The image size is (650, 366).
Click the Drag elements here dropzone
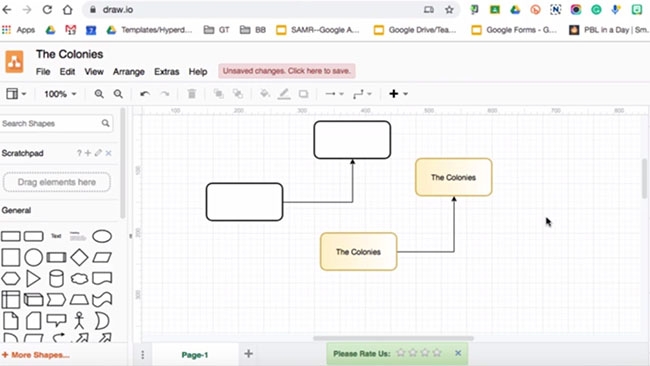57,182
